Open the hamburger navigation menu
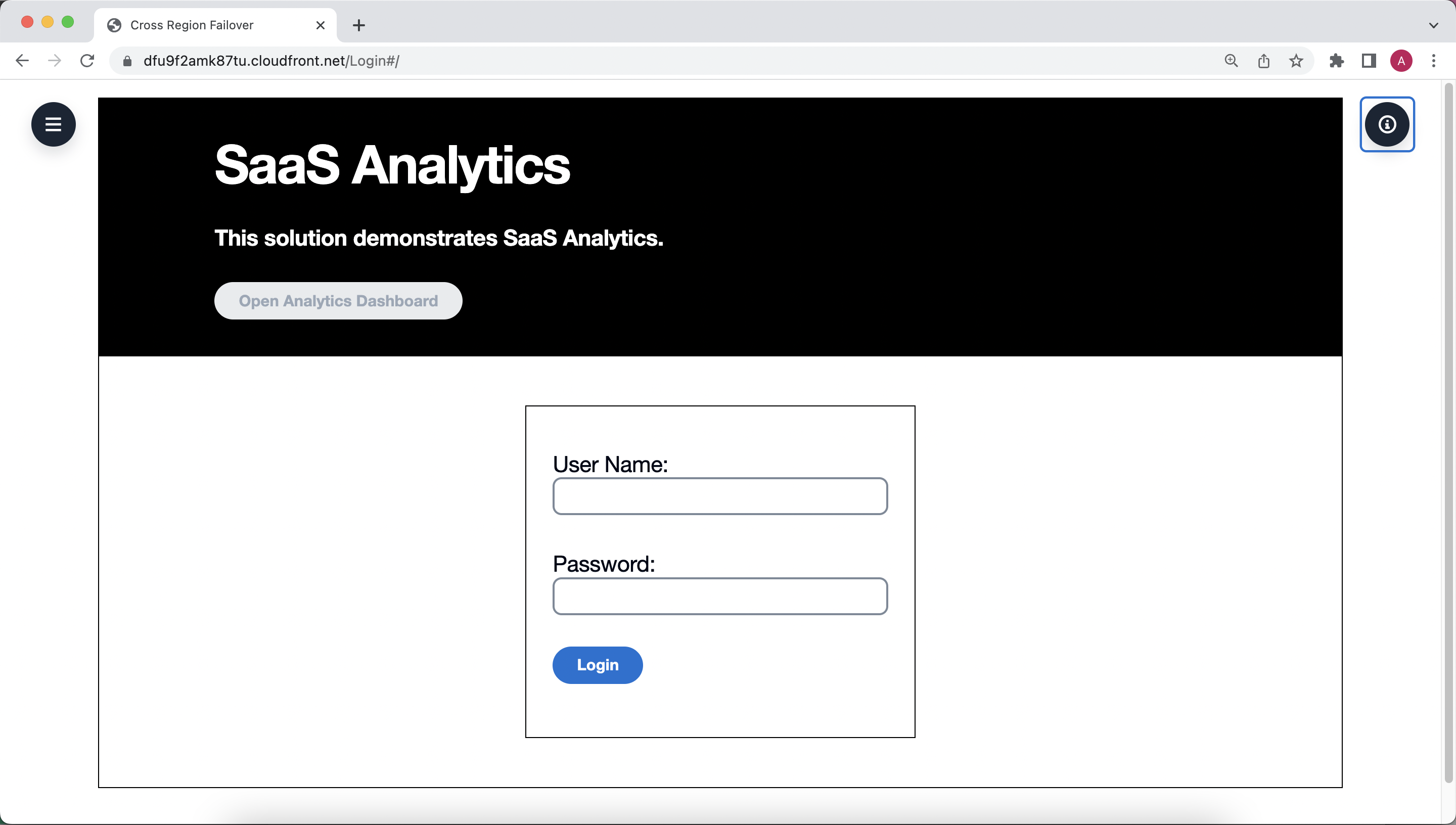 coord(53,124)
